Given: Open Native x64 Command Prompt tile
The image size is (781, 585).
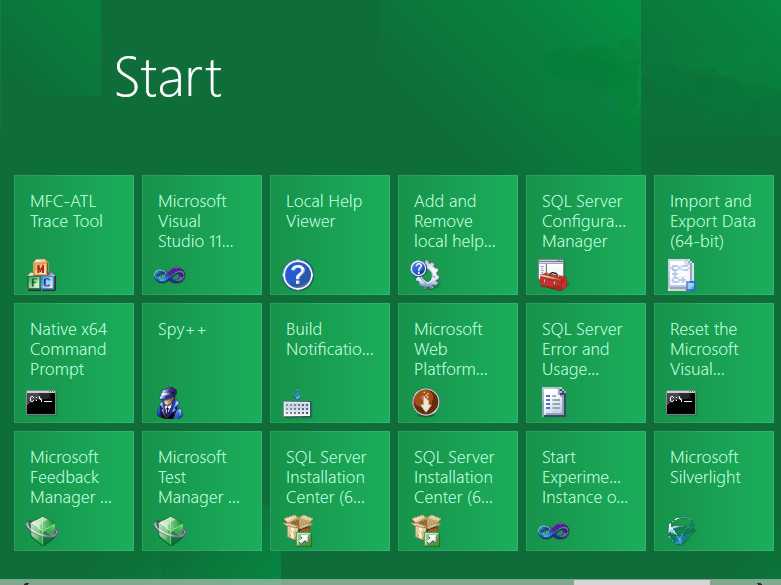Looking at the screenshot, I should click(x=73, y=363).
